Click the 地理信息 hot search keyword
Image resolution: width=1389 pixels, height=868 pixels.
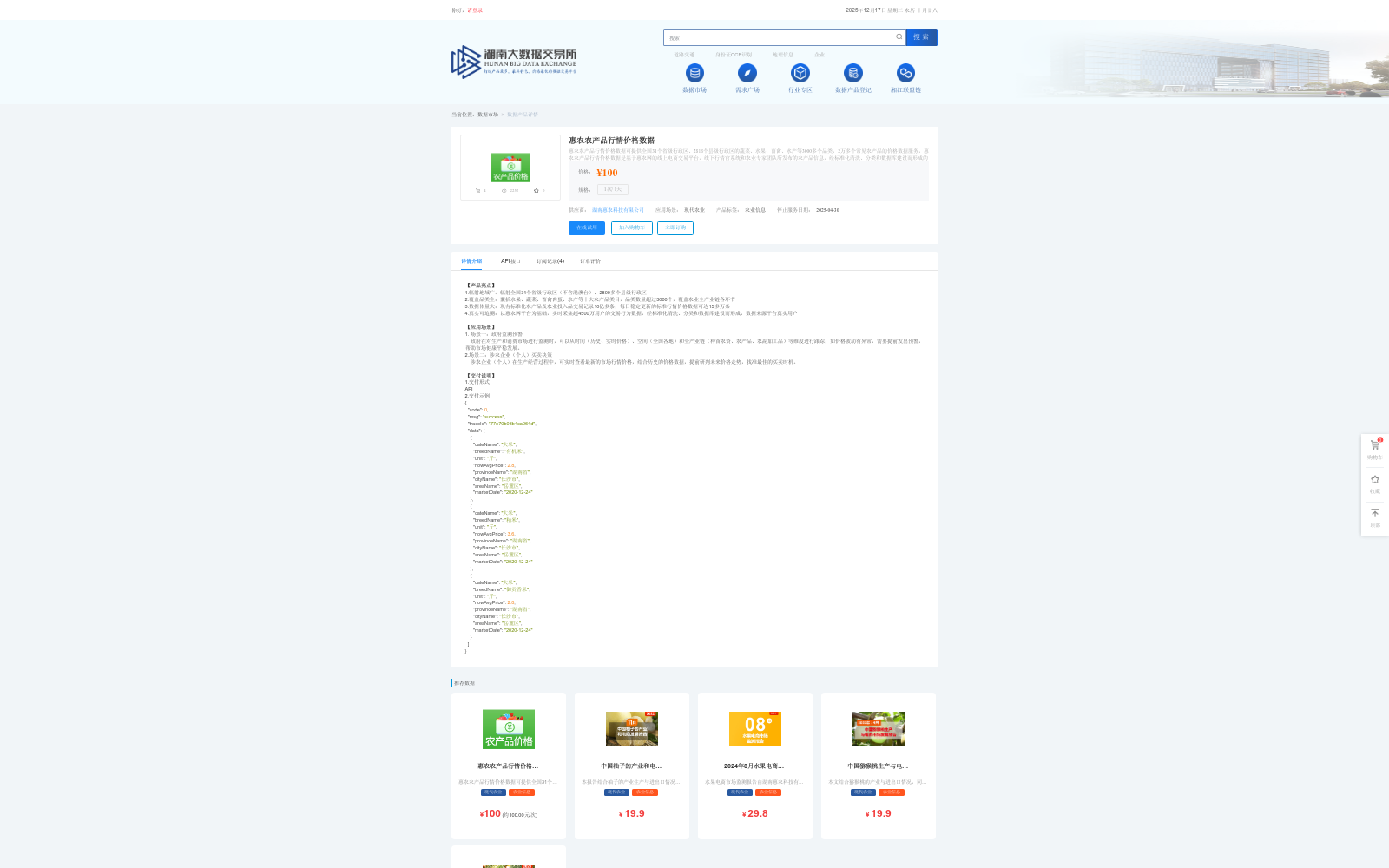pos(783,55)
